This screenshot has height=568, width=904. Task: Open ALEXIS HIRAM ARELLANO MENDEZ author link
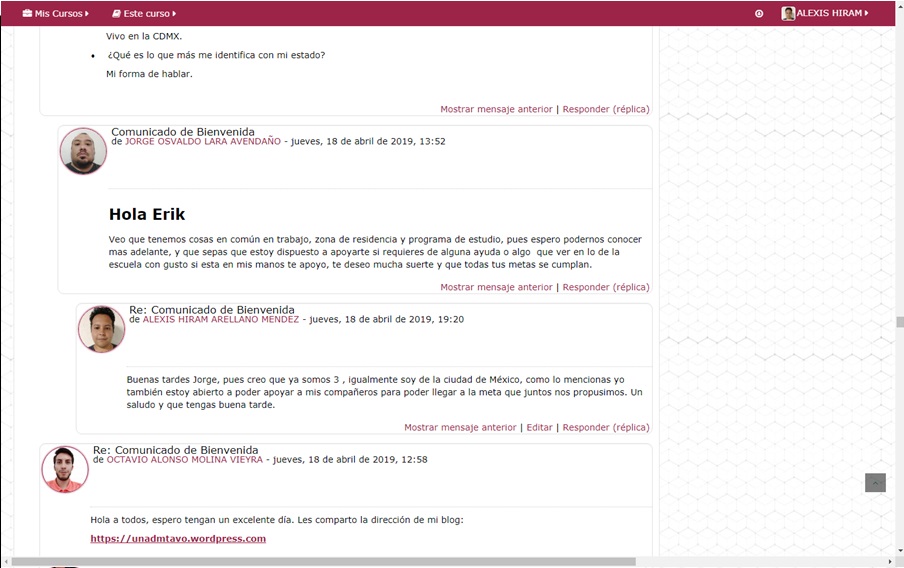[x=221, y=319]
